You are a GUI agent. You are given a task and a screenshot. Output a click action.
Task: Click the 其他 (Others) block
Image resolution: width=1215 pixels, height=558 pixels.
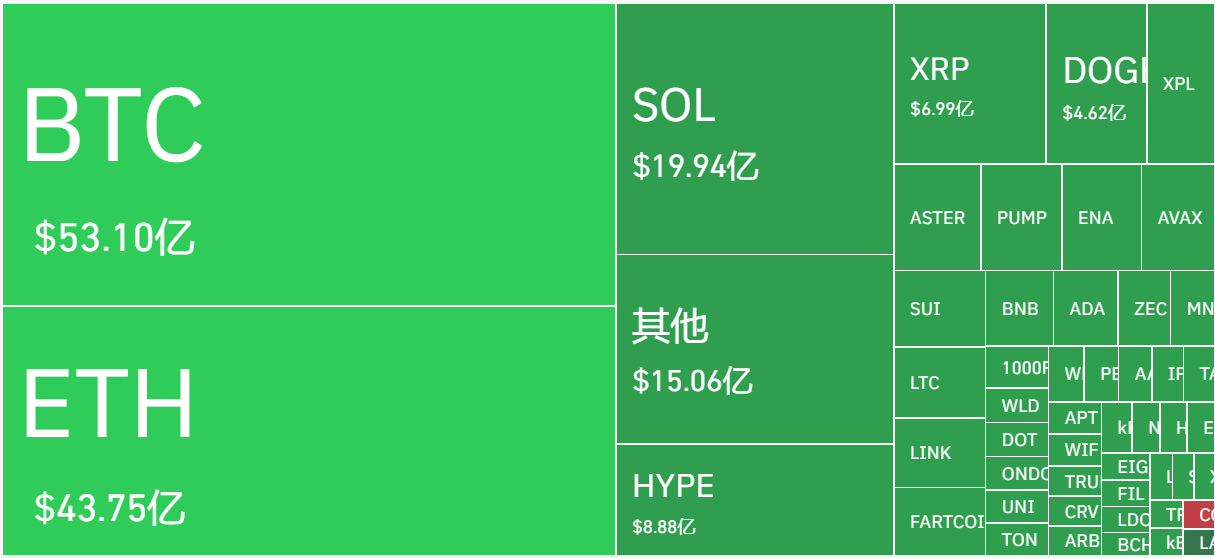click(755, 349)
